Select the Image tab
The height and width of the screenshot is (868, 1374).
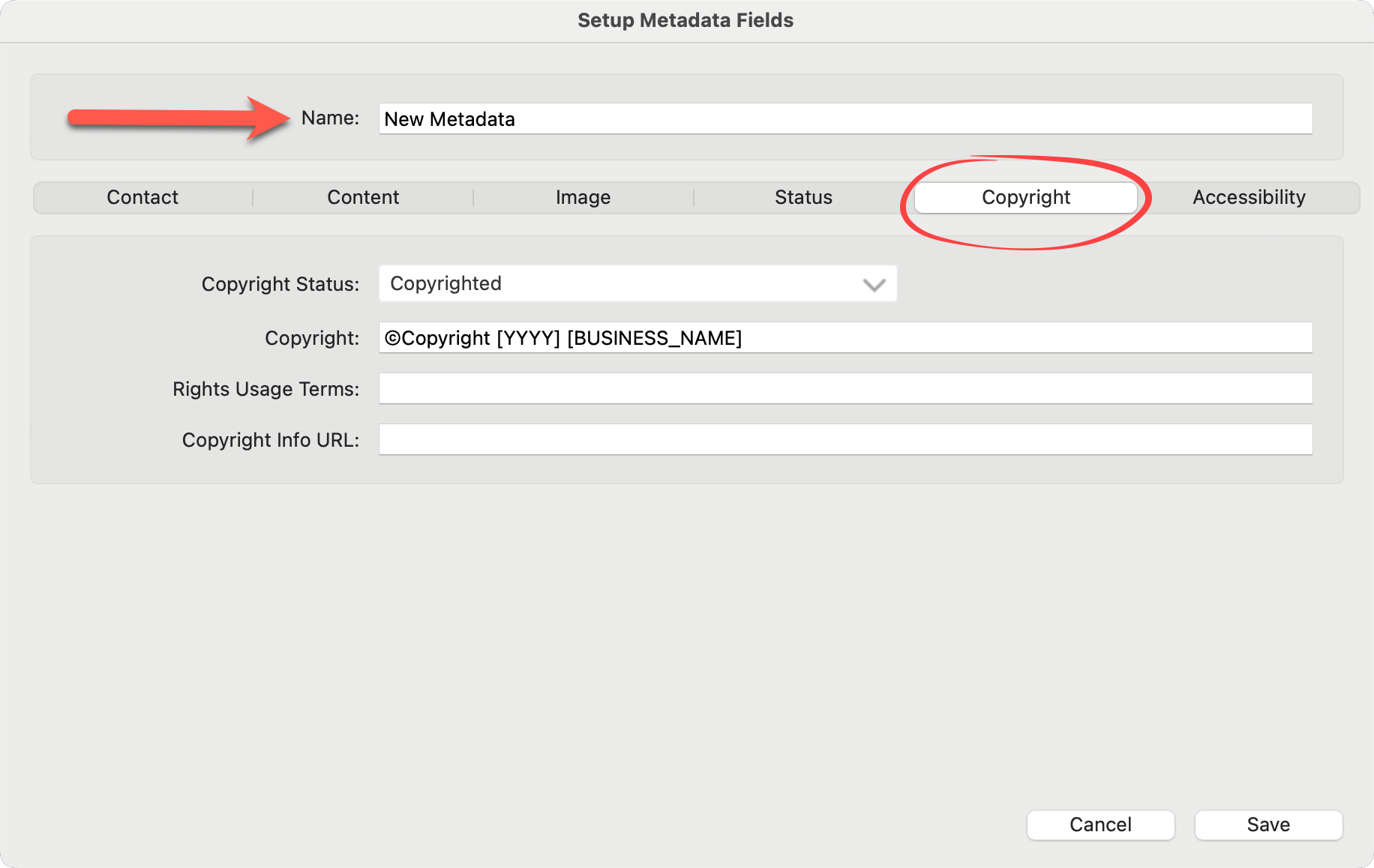583,197
